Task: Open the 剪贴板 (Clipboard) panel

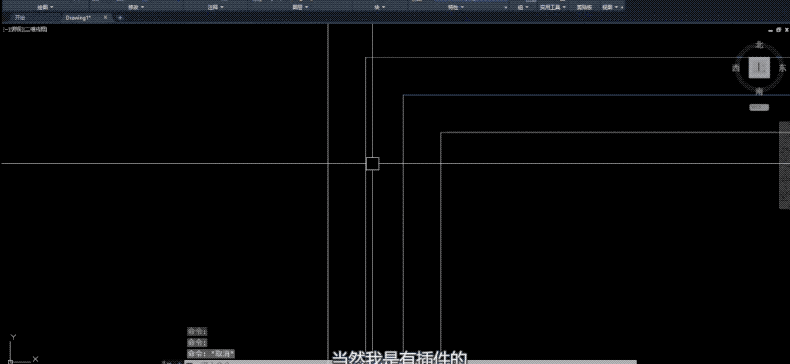Action: coord(584,7)
